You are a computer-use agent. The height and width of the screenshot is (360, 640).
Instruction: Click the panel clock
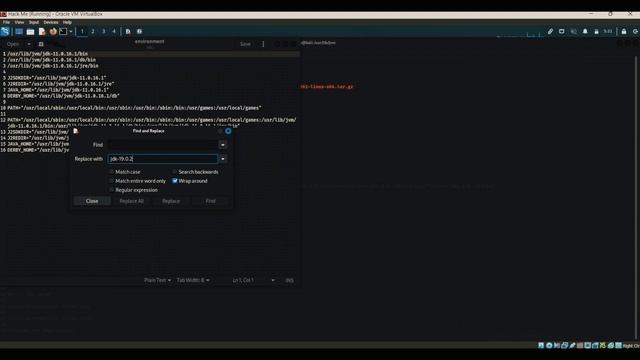point(608,31)
